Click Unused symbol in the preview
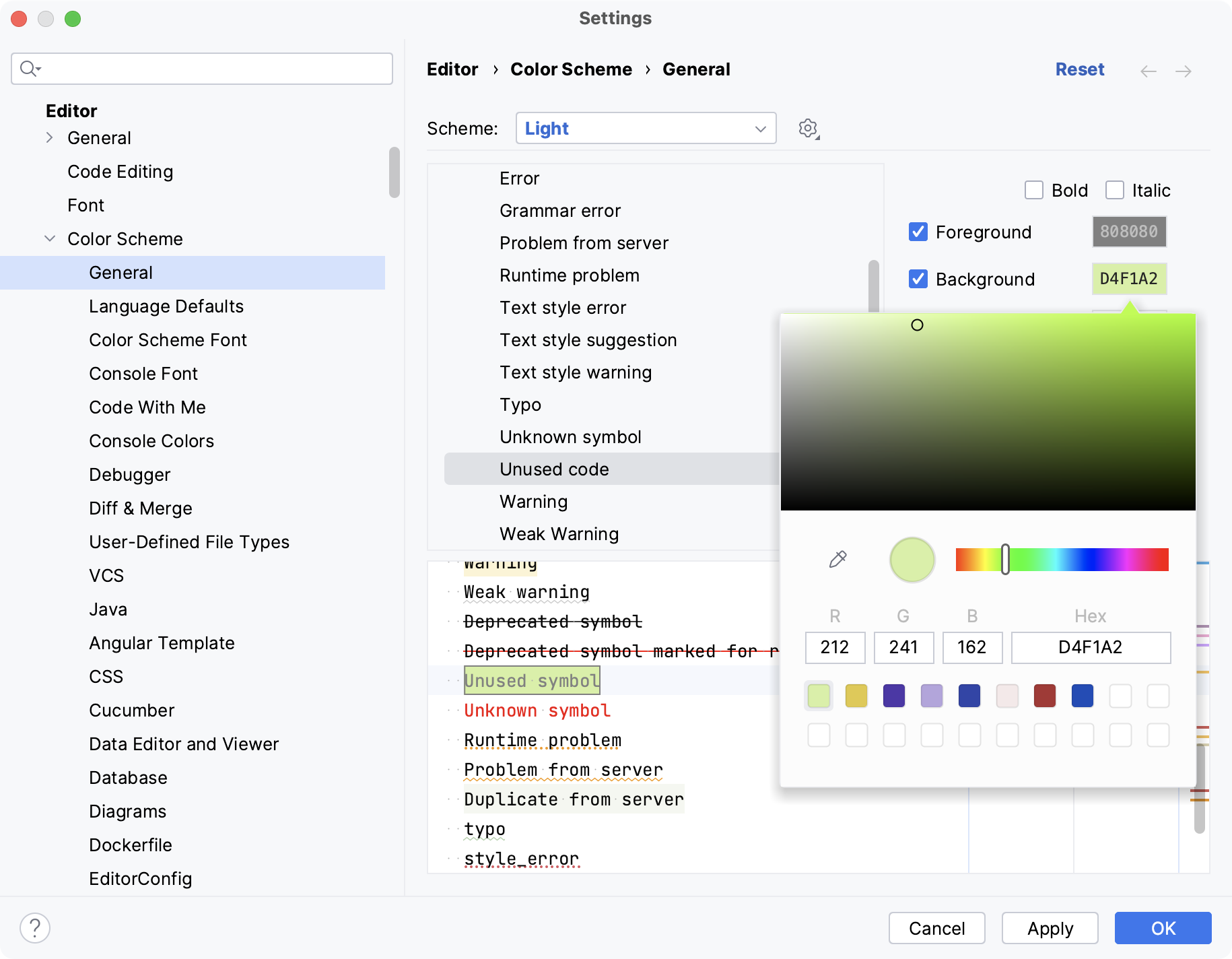 [532, 681]
